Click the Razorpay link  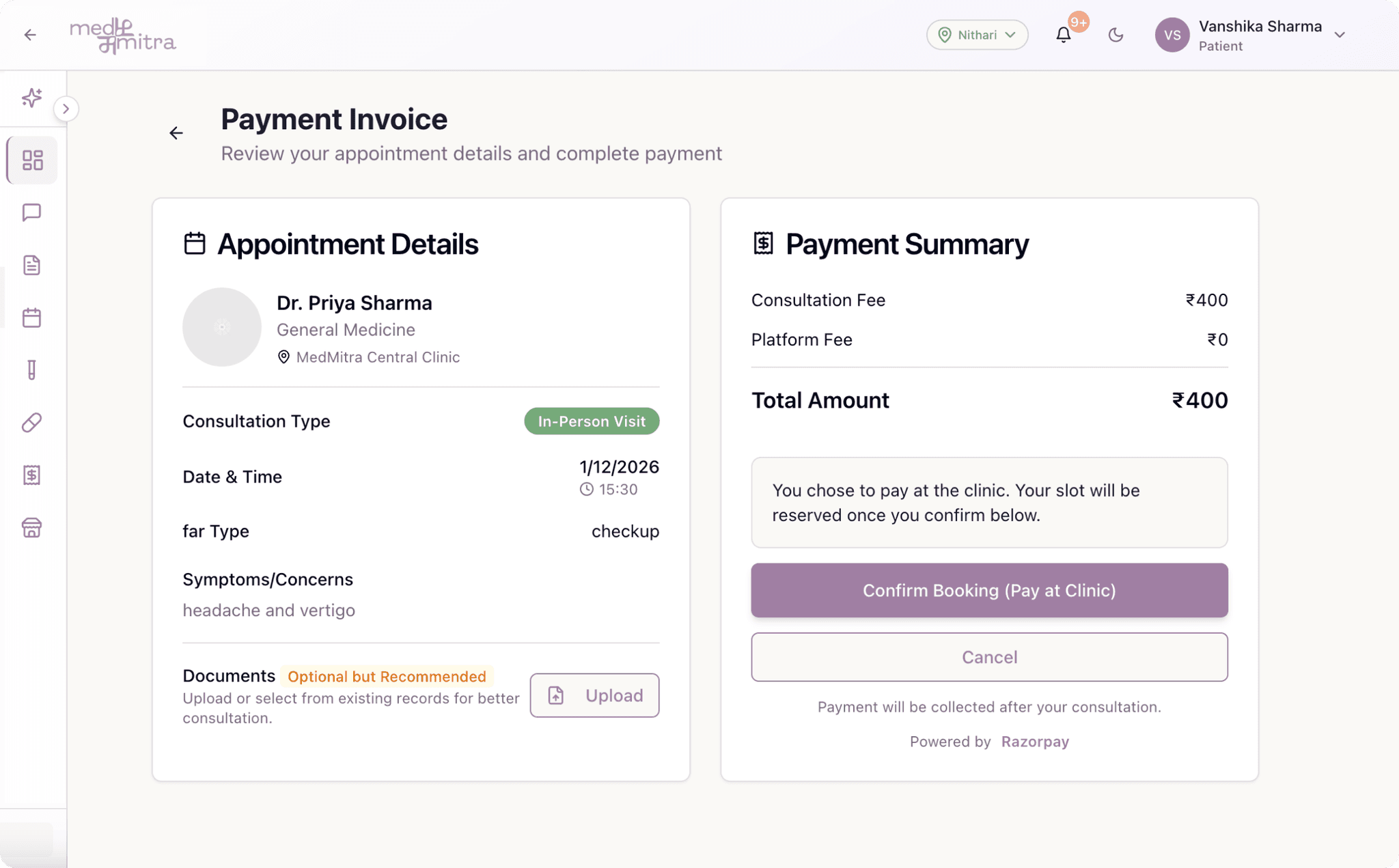pos(1035,742)
